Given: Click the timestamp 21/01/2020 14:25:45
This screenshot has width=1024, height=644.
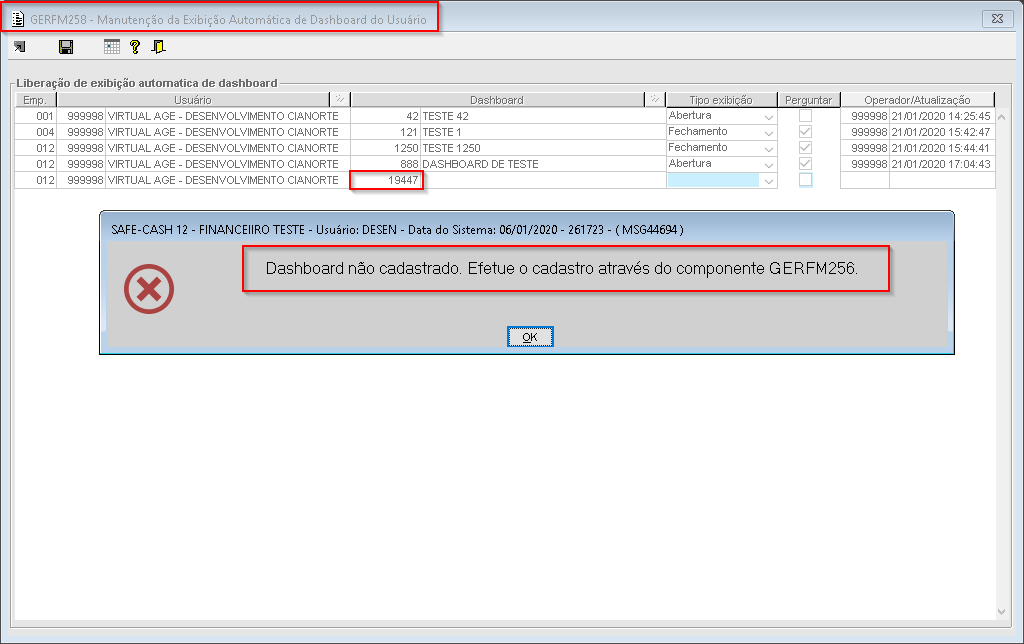Looking at the screenshot, I should 941,116.
